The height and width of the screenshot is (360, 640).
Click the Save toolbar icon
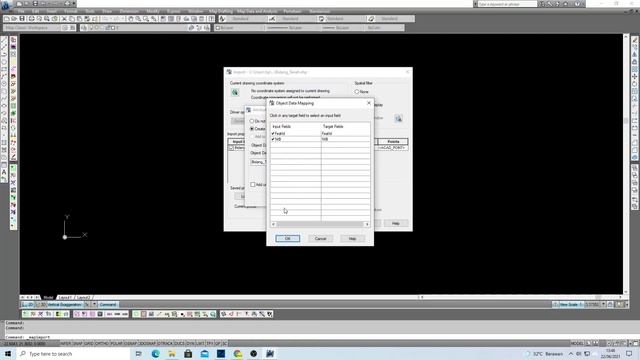coord(22,19)
